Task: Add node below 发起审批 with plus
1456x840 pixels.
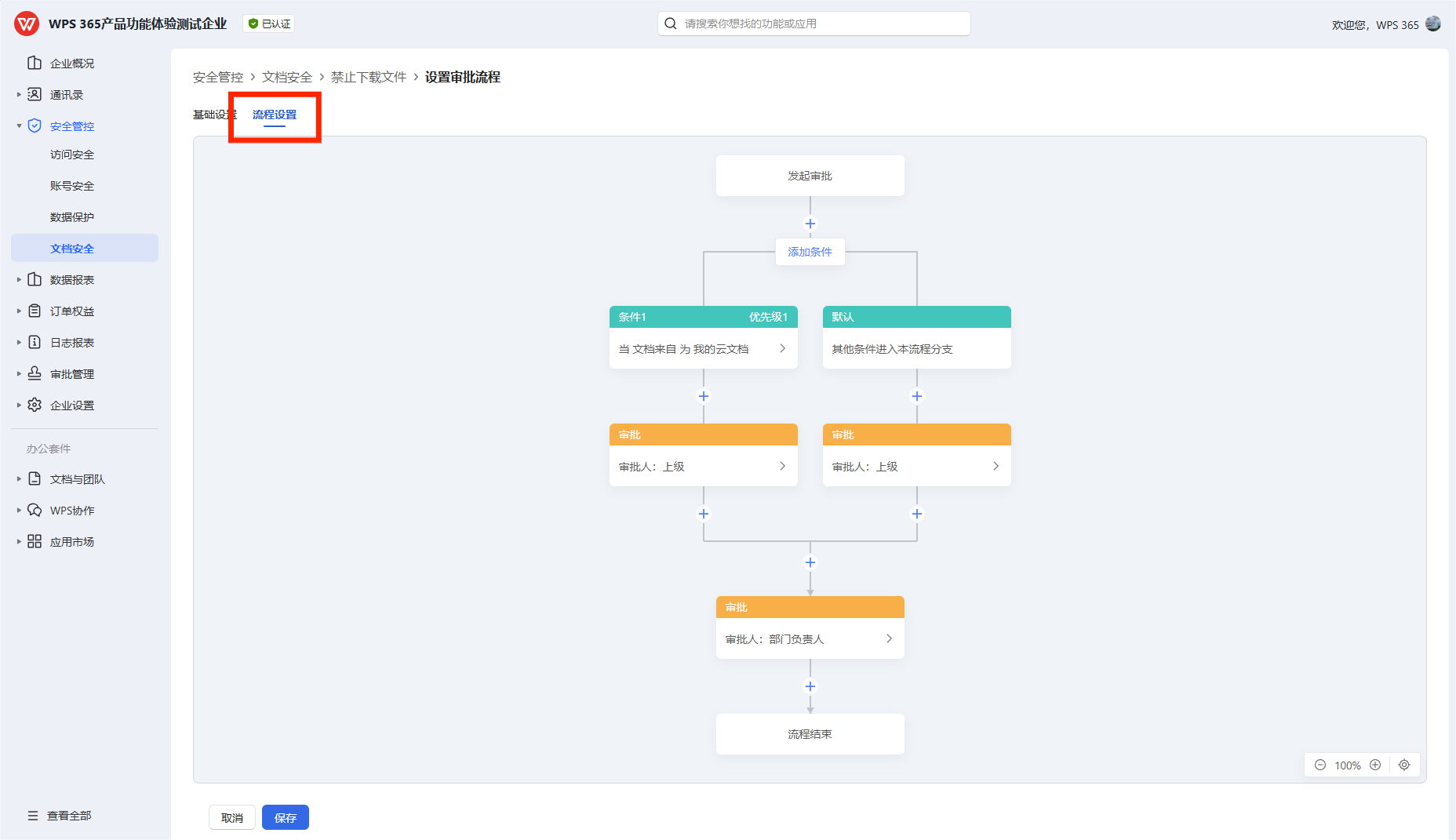Action: pos(810,224)
